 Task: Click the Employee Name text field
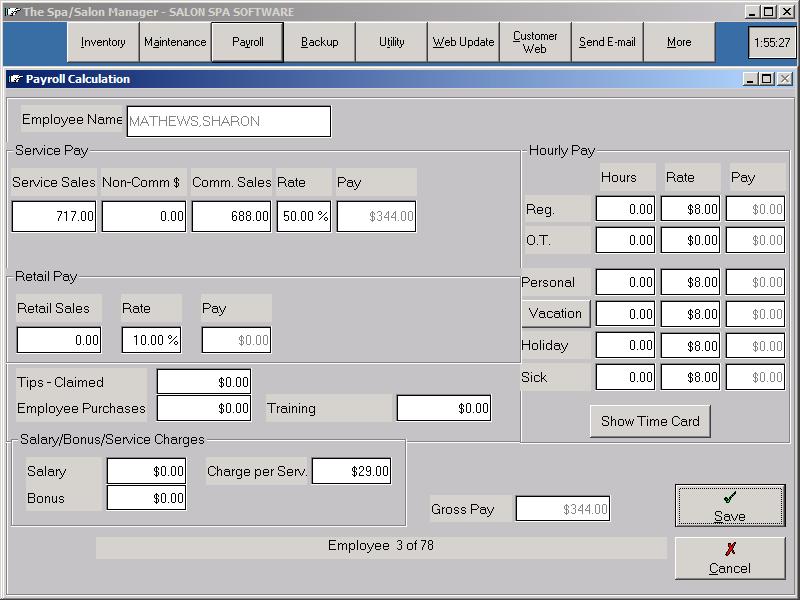pos(228,121)
